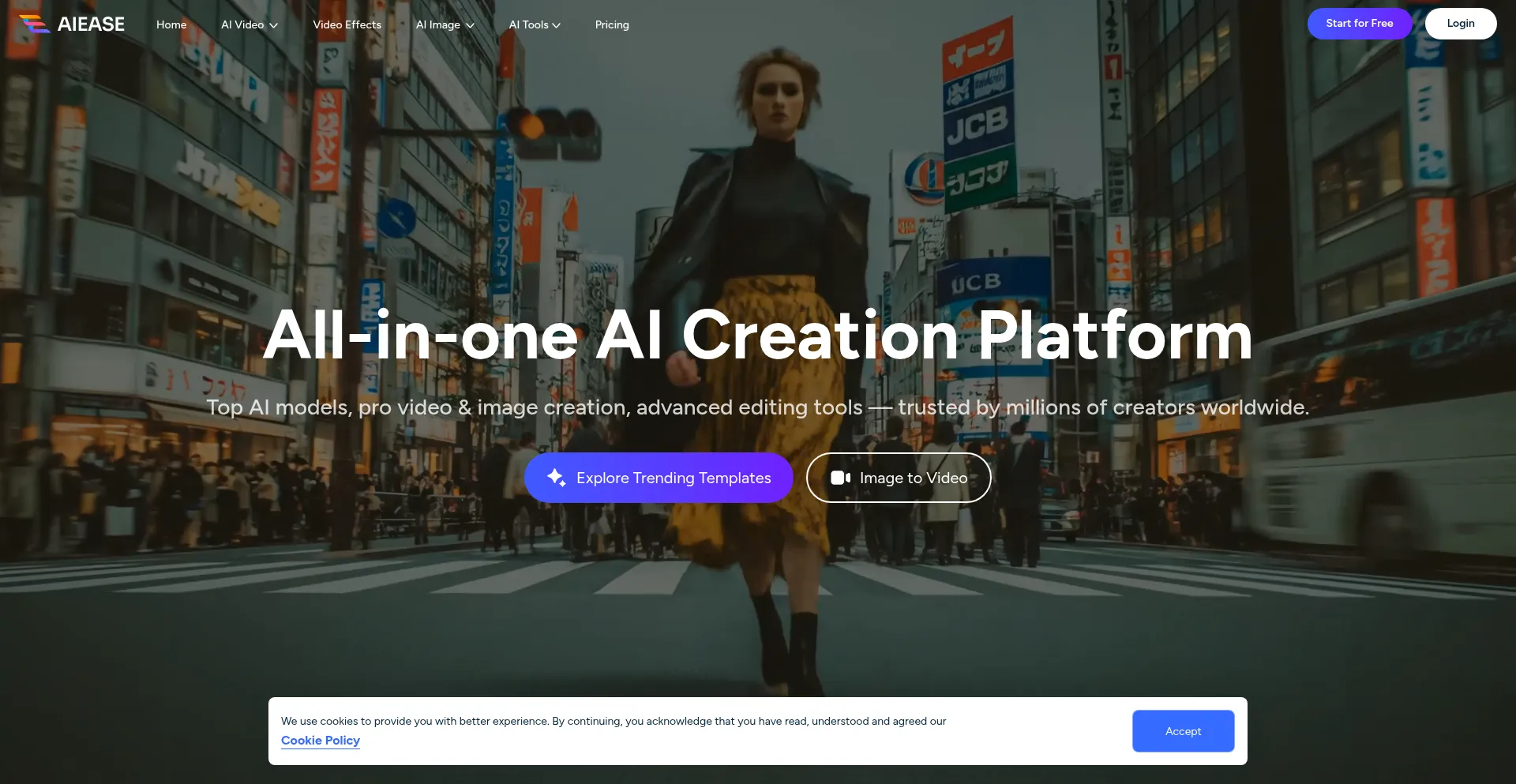This screenshot has width=1516, height=784.
Task: Open the AI Image menu label
Action: pyautogui.click(x=438, y=24)
